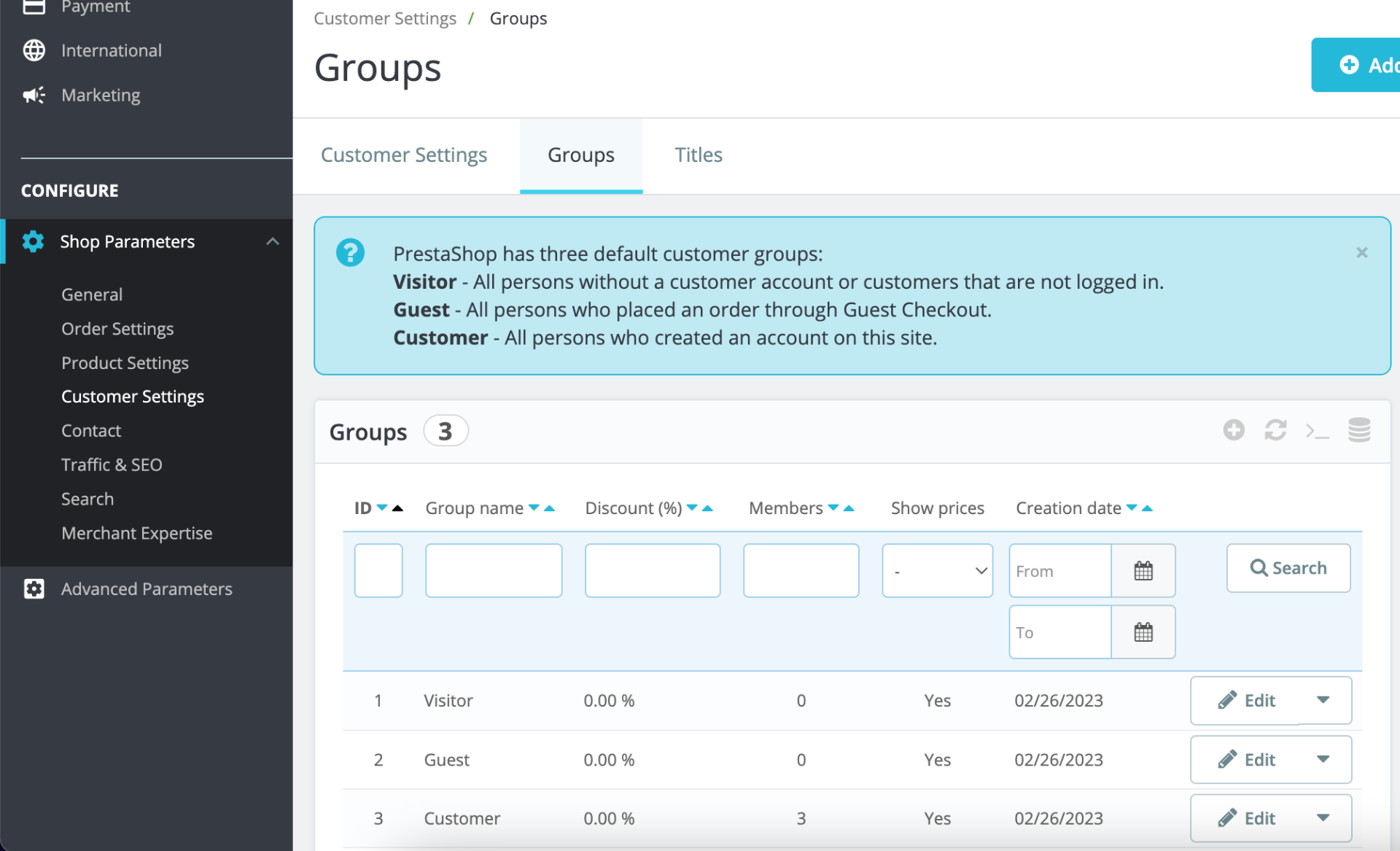Click the Group name filter field
The width and height of the screenshot is (1400, 851).
[494, 571]
